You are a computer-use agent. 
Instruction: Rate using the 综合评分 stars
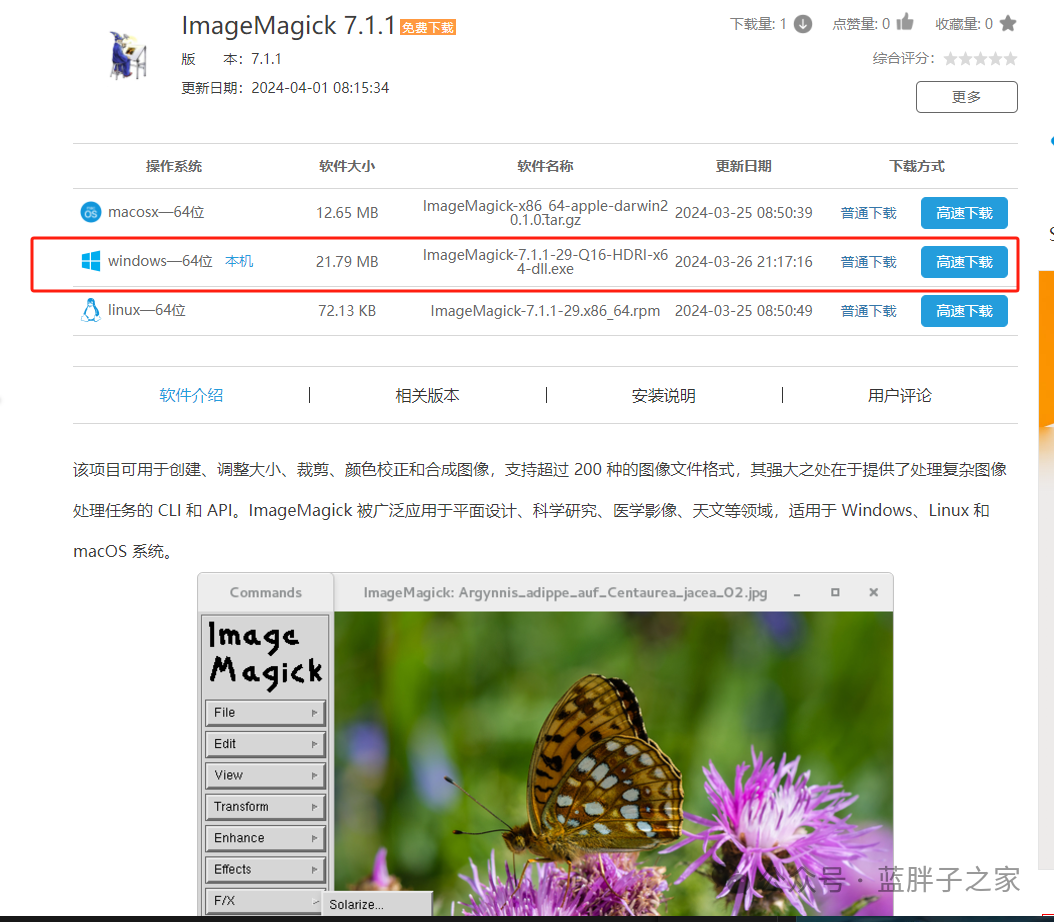(980, 59)
